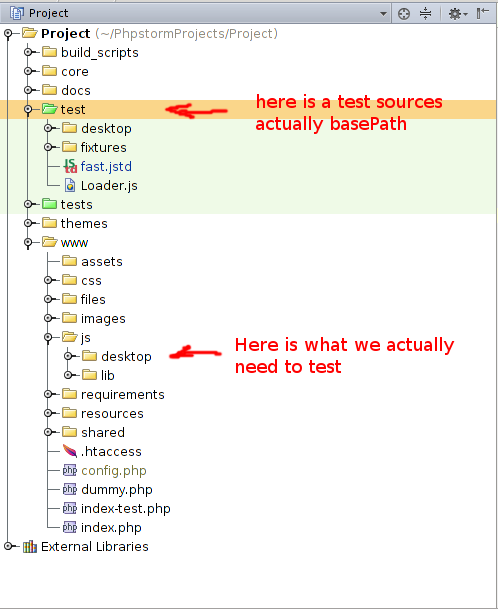Expand the core folder
The width and height of the screenshot is (498, 609).
pos(28,71)
